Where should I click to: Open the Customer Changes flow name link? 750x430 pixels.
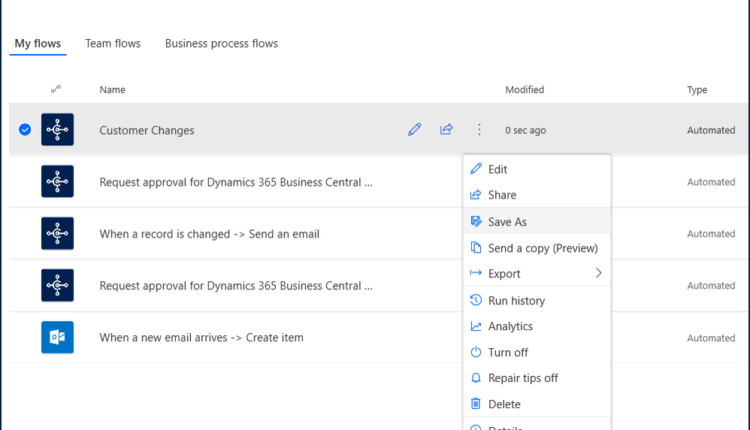(147, 130)
